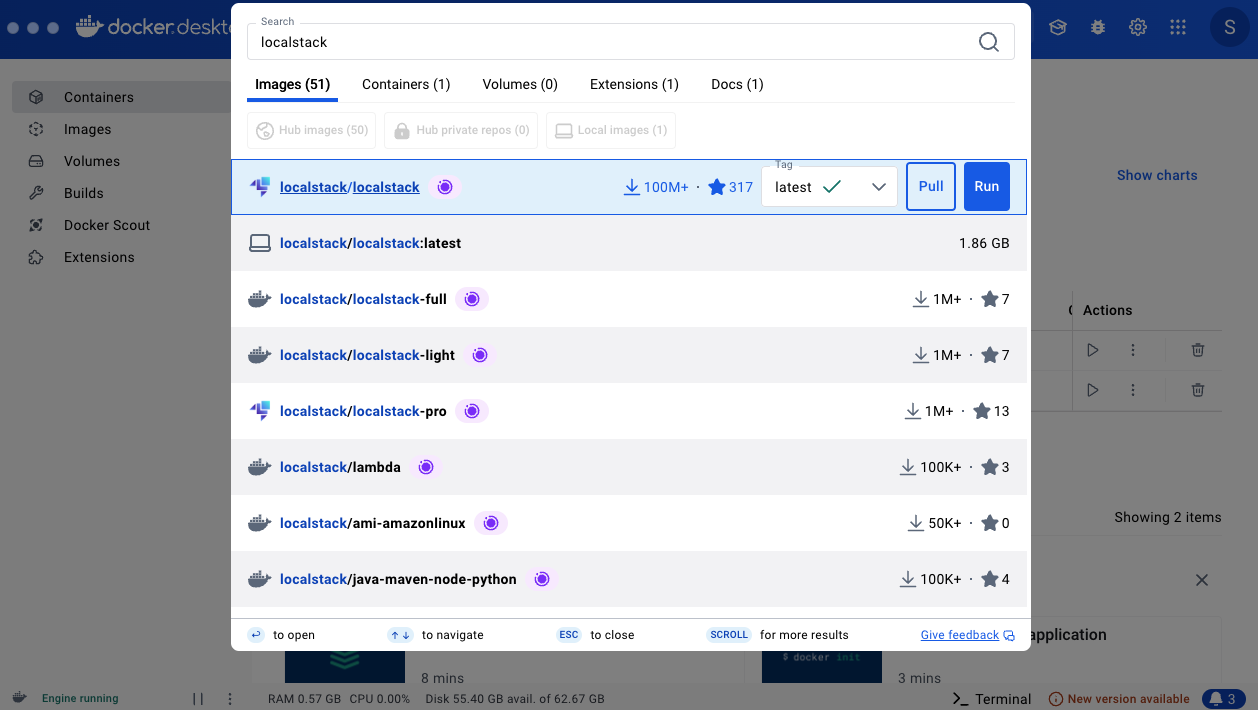
Task: Click the badge next to localstack/localstack-full
Action: [472, 299]
